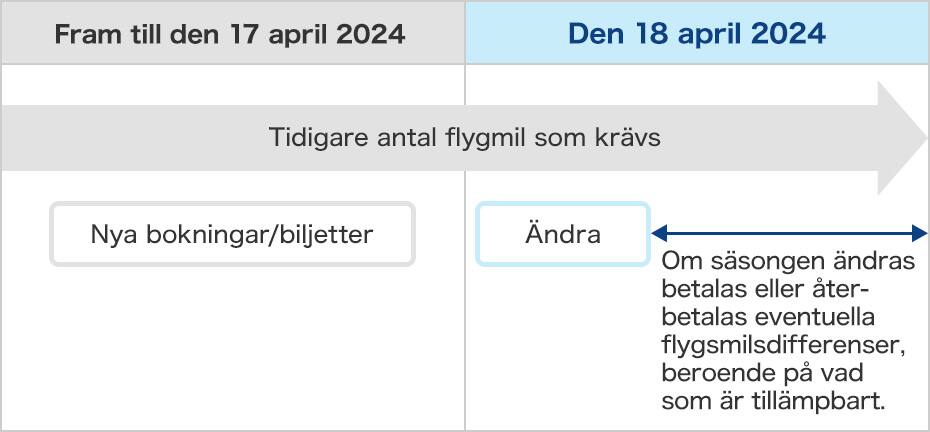Select the "Den 18 april 2024" header
This screenshot has height=432, width=930.
point(696,34)
